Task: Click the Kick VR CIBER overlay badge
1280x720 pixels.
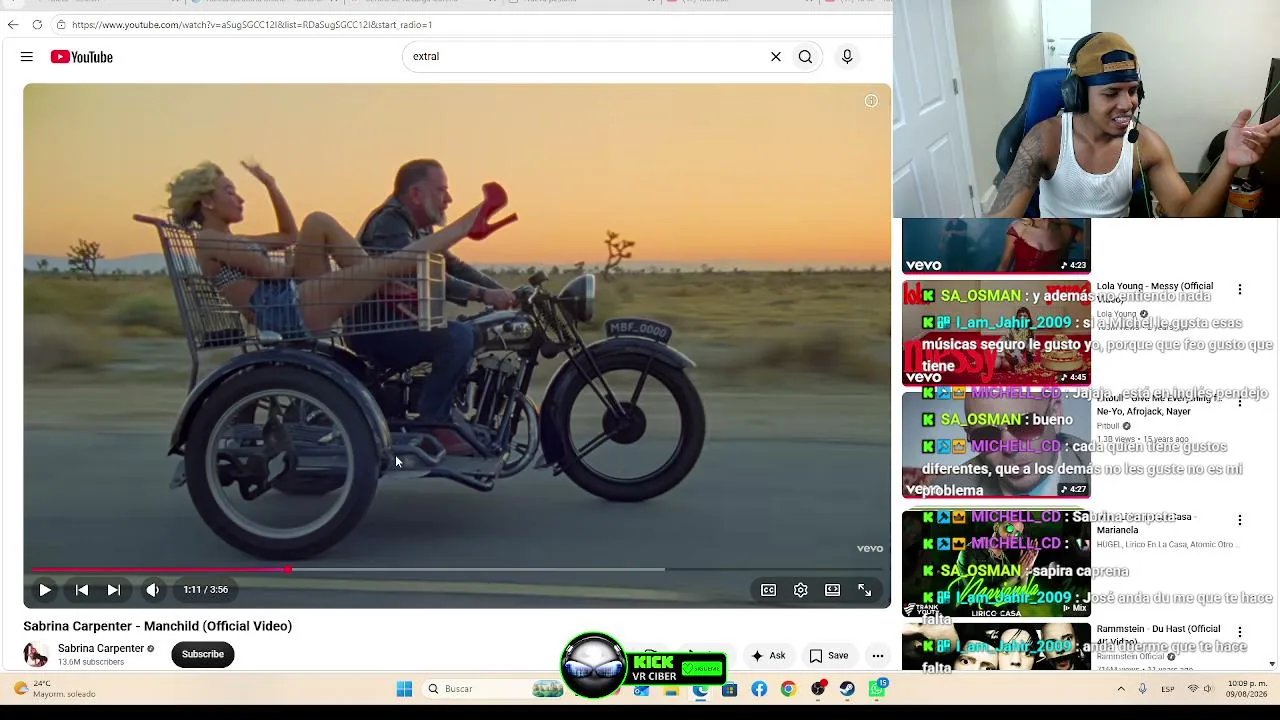Action: click(x=643, y=667)
